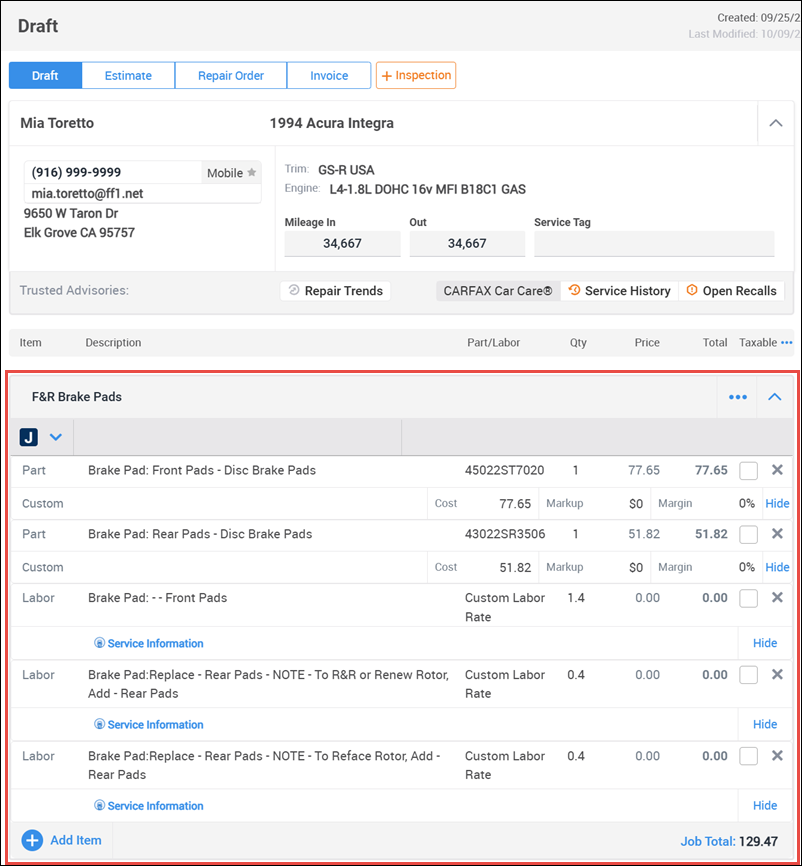Go to the Invoice tab
Viewport: 802px width, 866px height.
329,75
